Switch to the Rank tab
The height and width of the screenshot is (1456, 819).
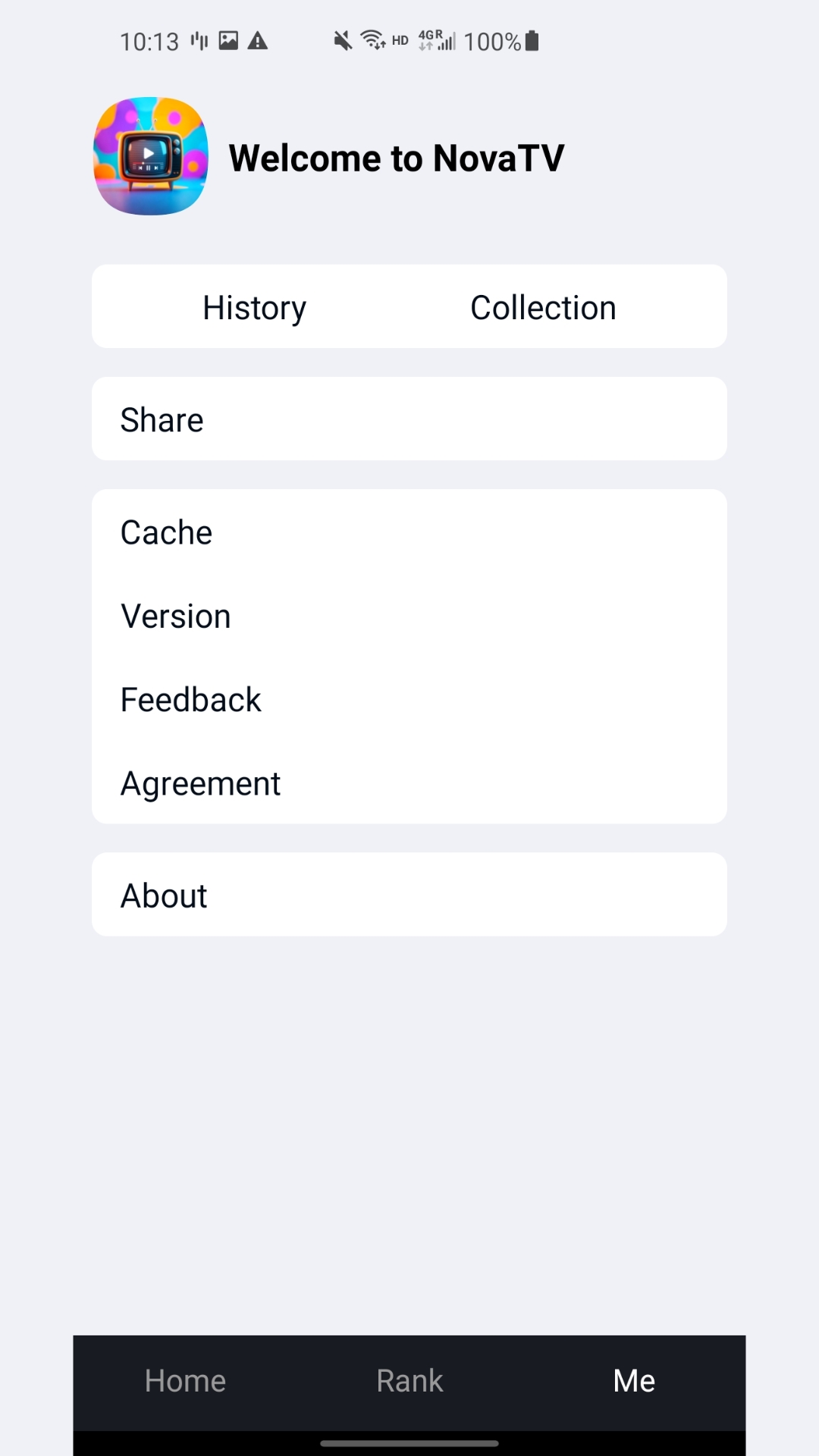[x=409, y=1381]
